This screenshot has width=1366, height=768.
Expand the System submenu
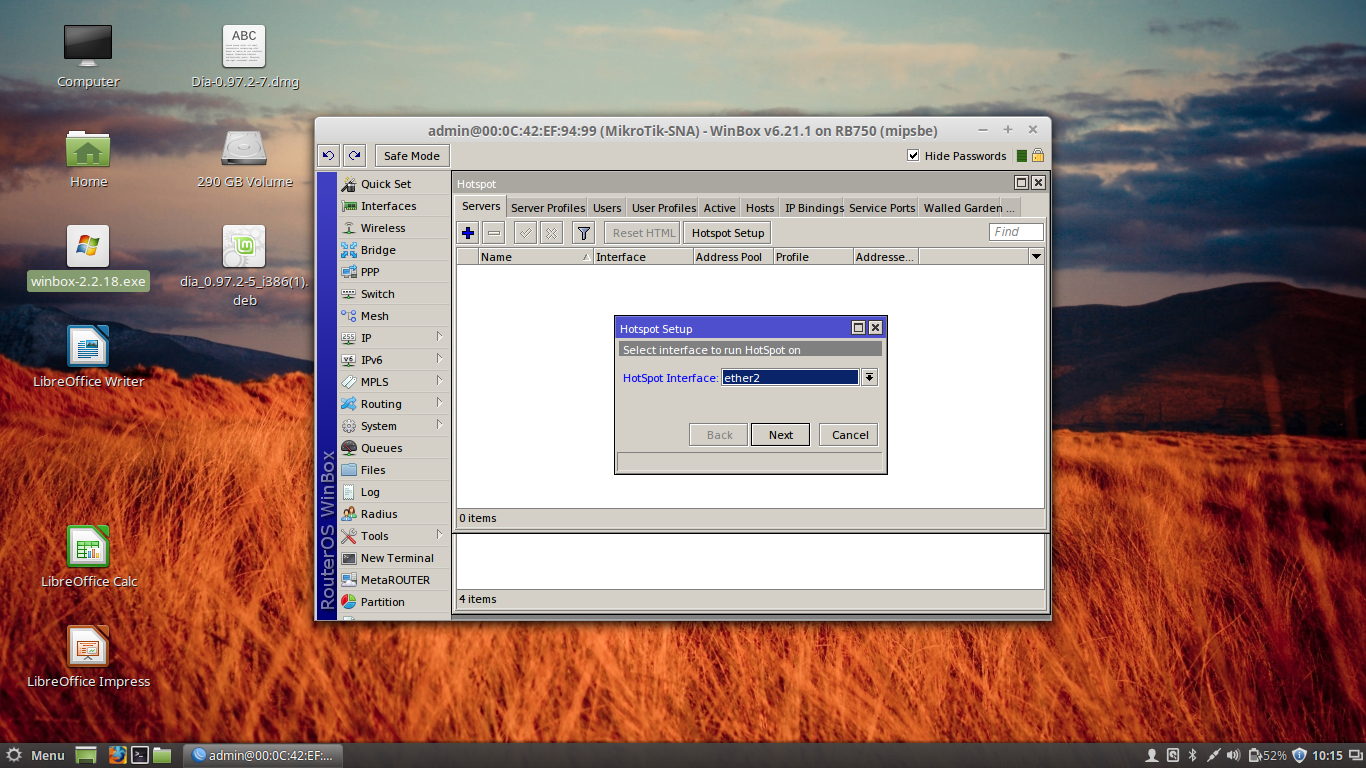click(394, 426)
